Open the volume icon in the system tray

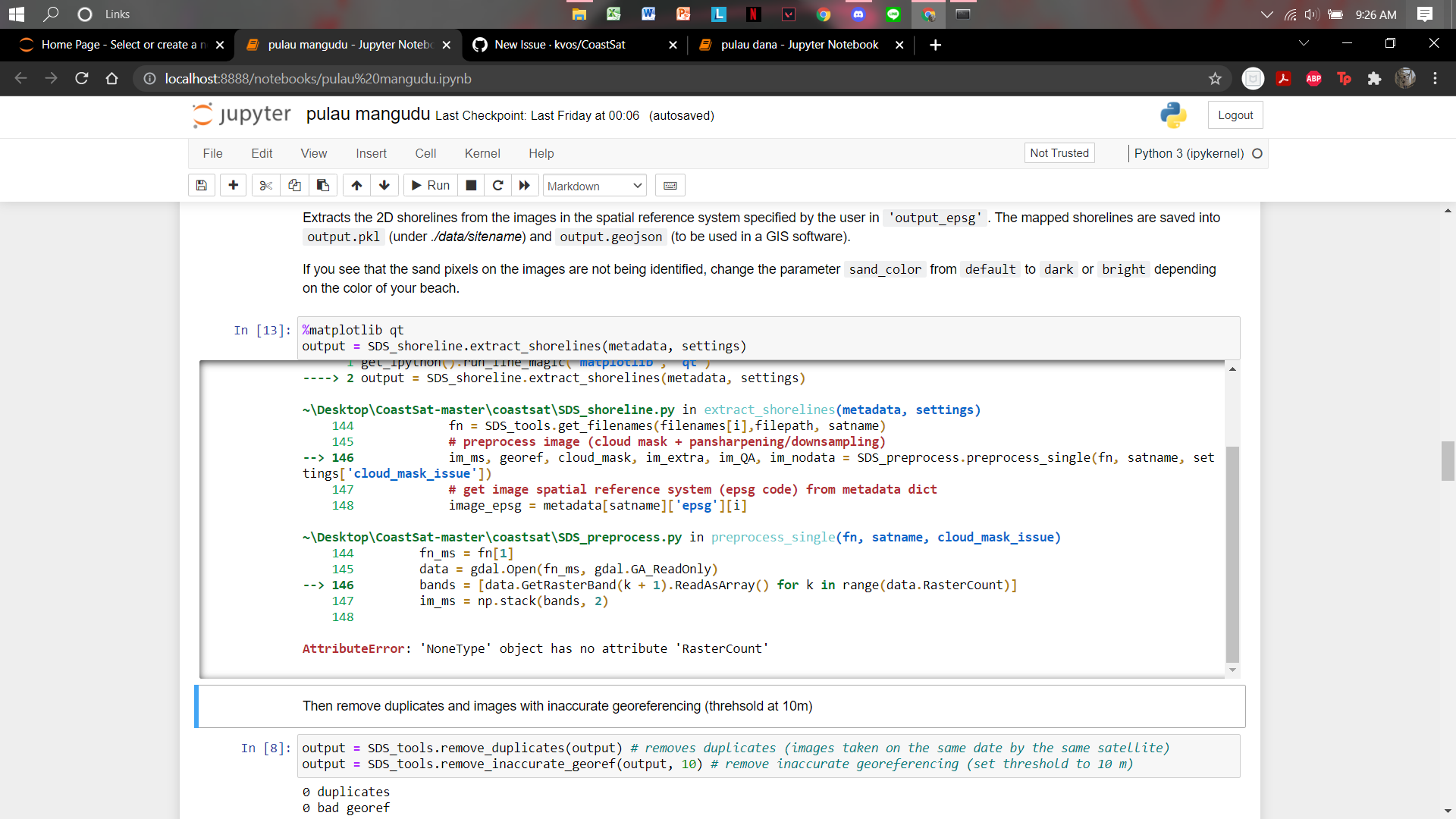tap(1311, 14)
